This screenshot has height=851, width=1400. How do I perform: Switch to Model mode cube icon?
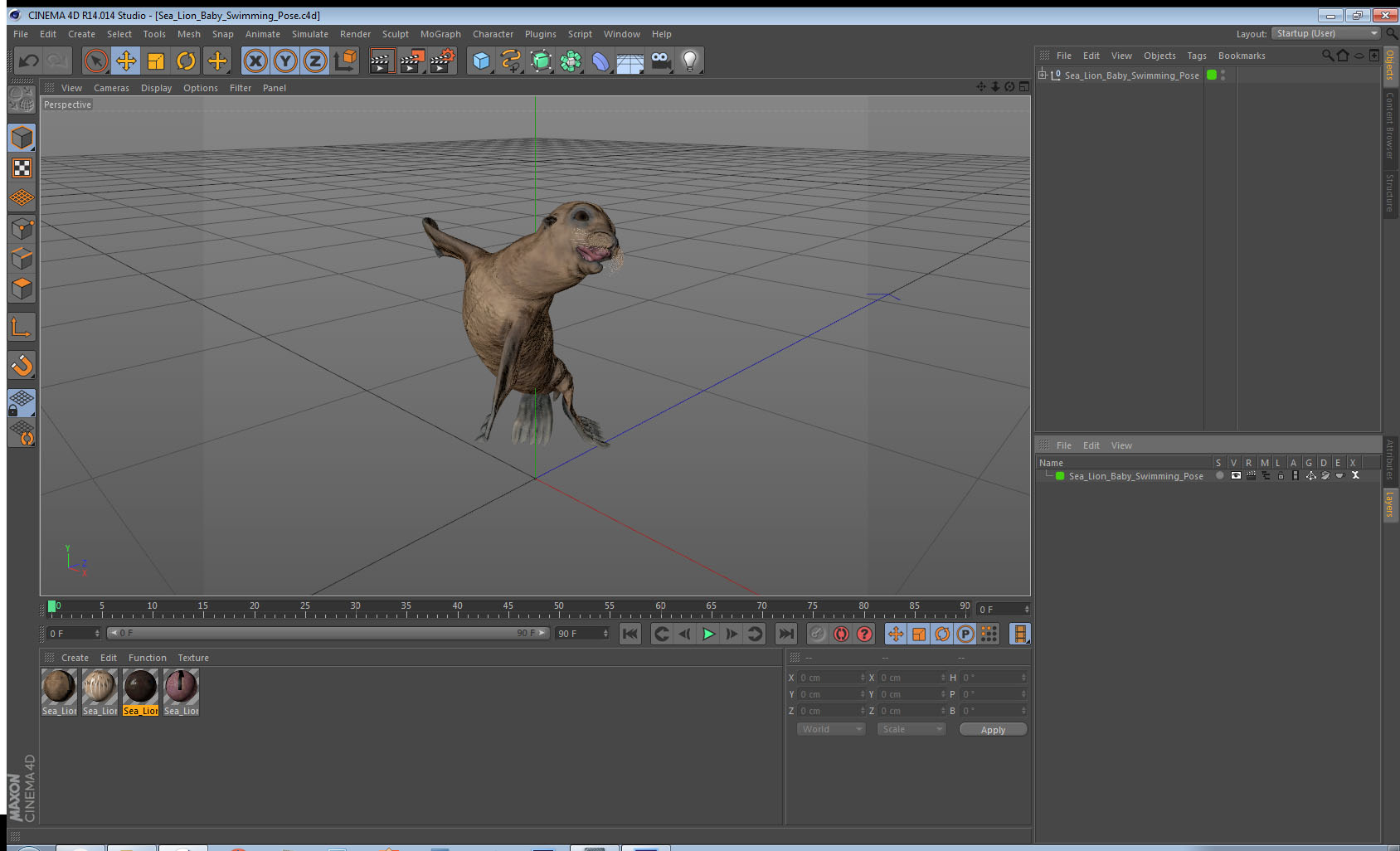pos(22,138)
